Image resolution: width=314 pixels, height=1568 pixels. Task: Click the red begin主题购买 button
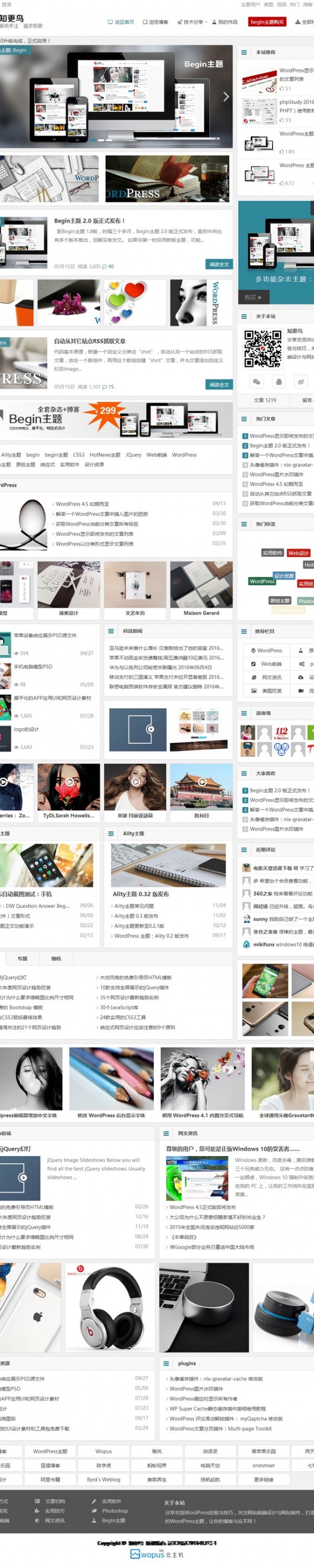pos(267,22)
